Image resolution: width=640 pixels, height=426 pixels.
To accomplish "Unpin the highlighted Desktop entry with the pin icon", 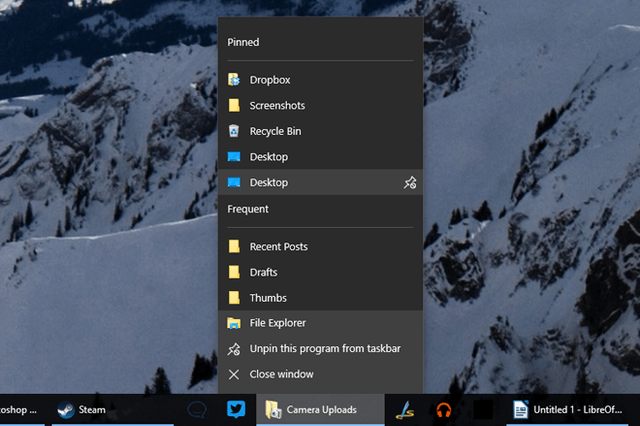I will coord(410,182).
